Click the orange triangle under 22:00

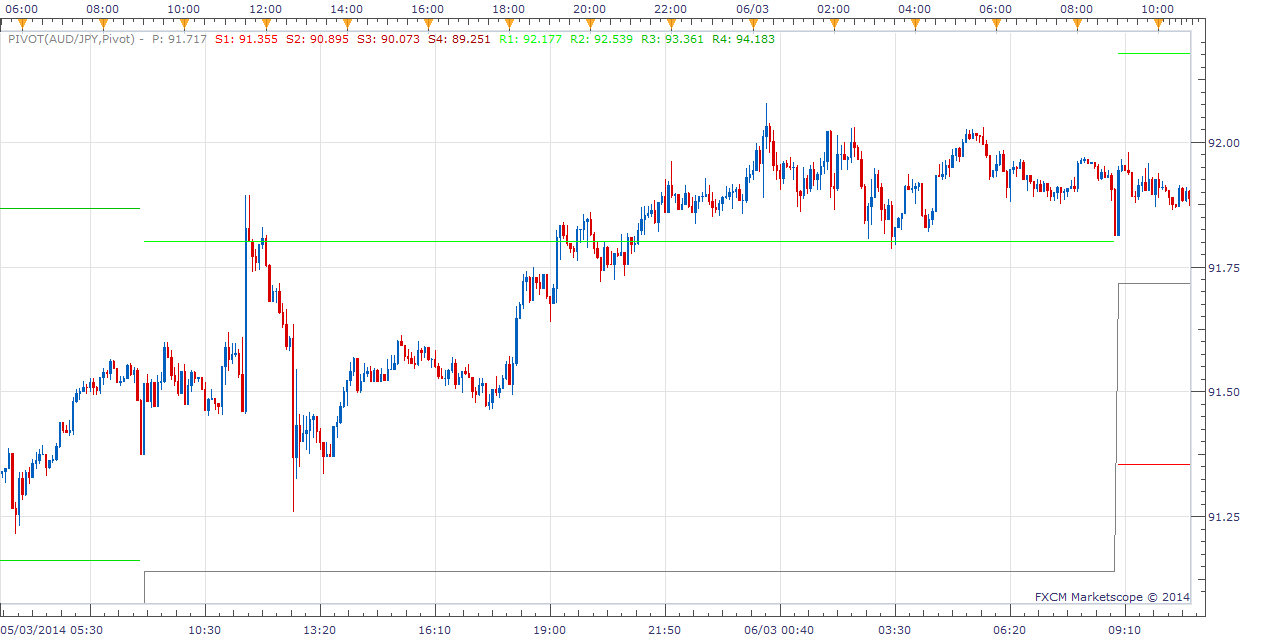671,24
